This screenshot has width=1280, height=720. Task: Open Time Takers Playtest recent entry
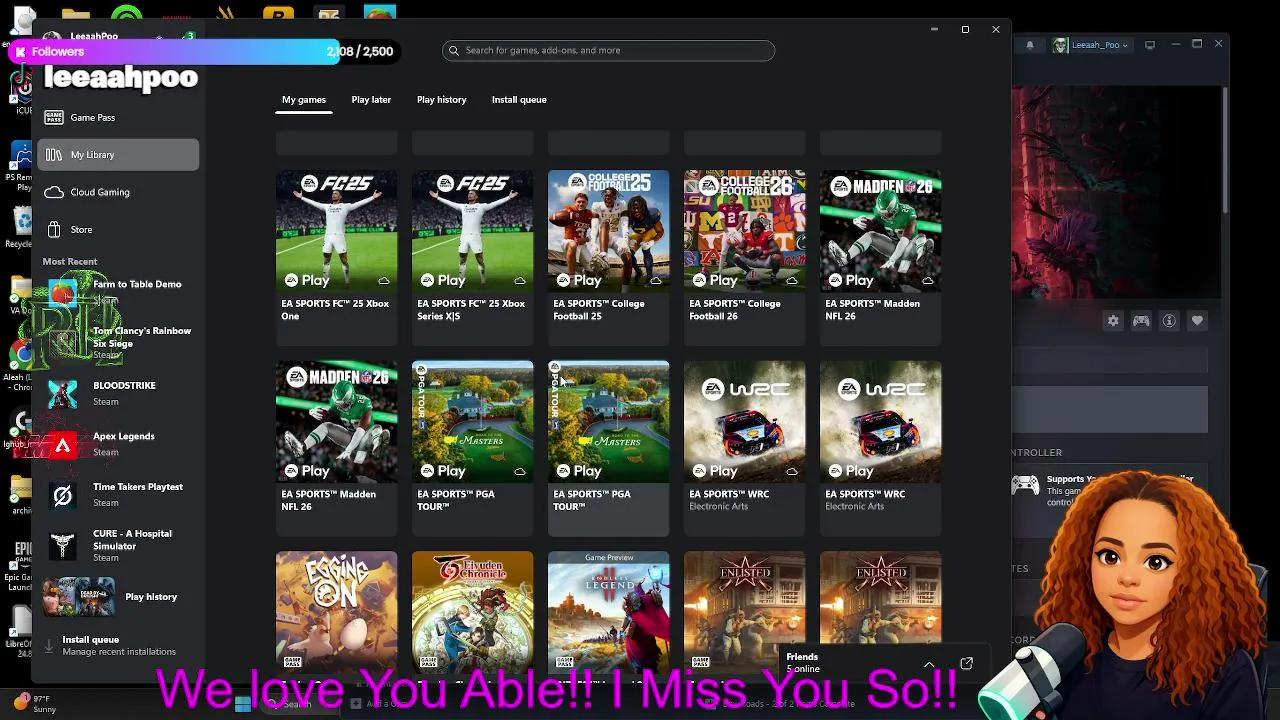(x=118, y=494)
